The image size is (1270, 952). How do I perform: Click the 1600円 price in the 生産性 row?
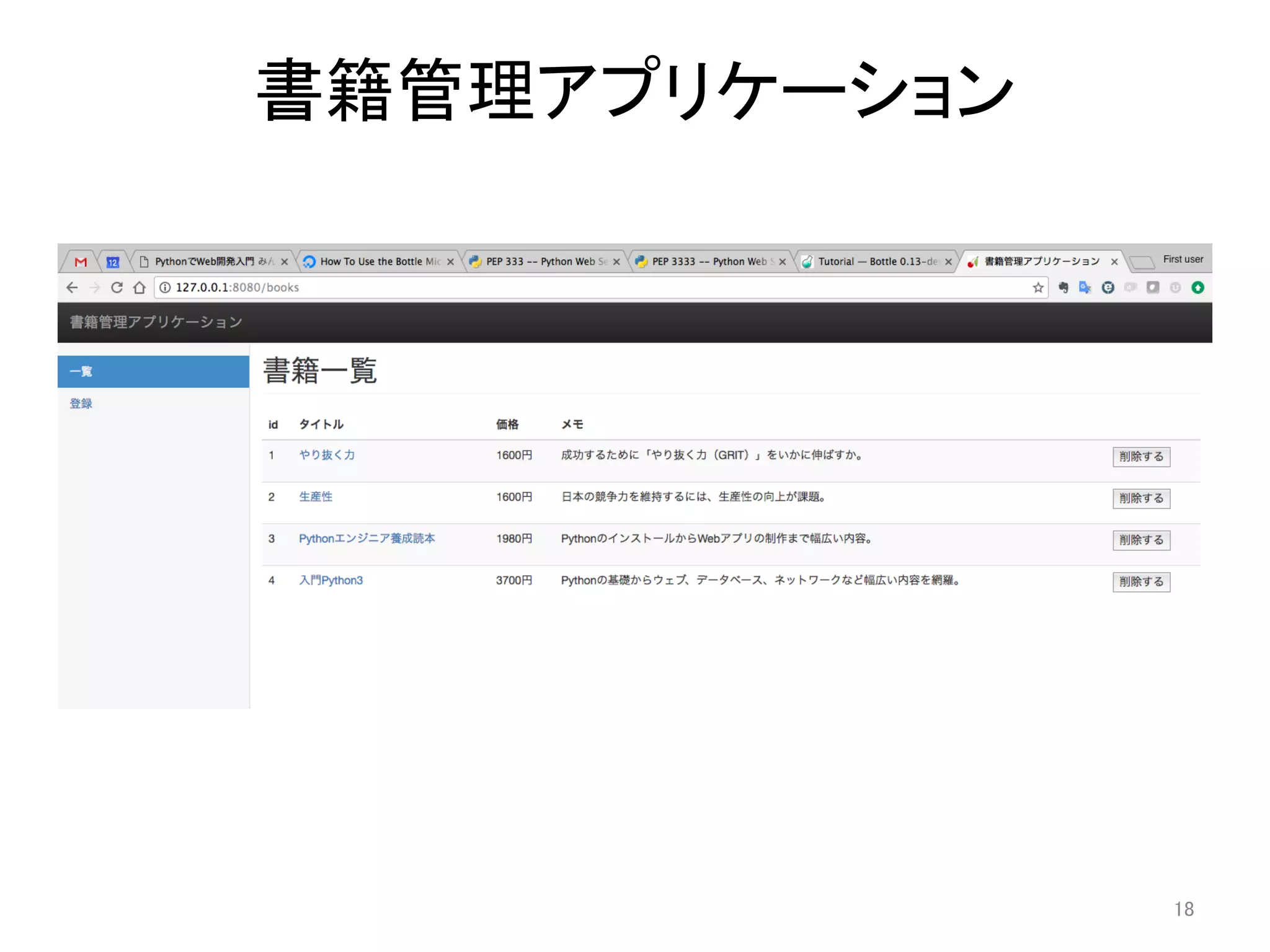pos(514,496)
